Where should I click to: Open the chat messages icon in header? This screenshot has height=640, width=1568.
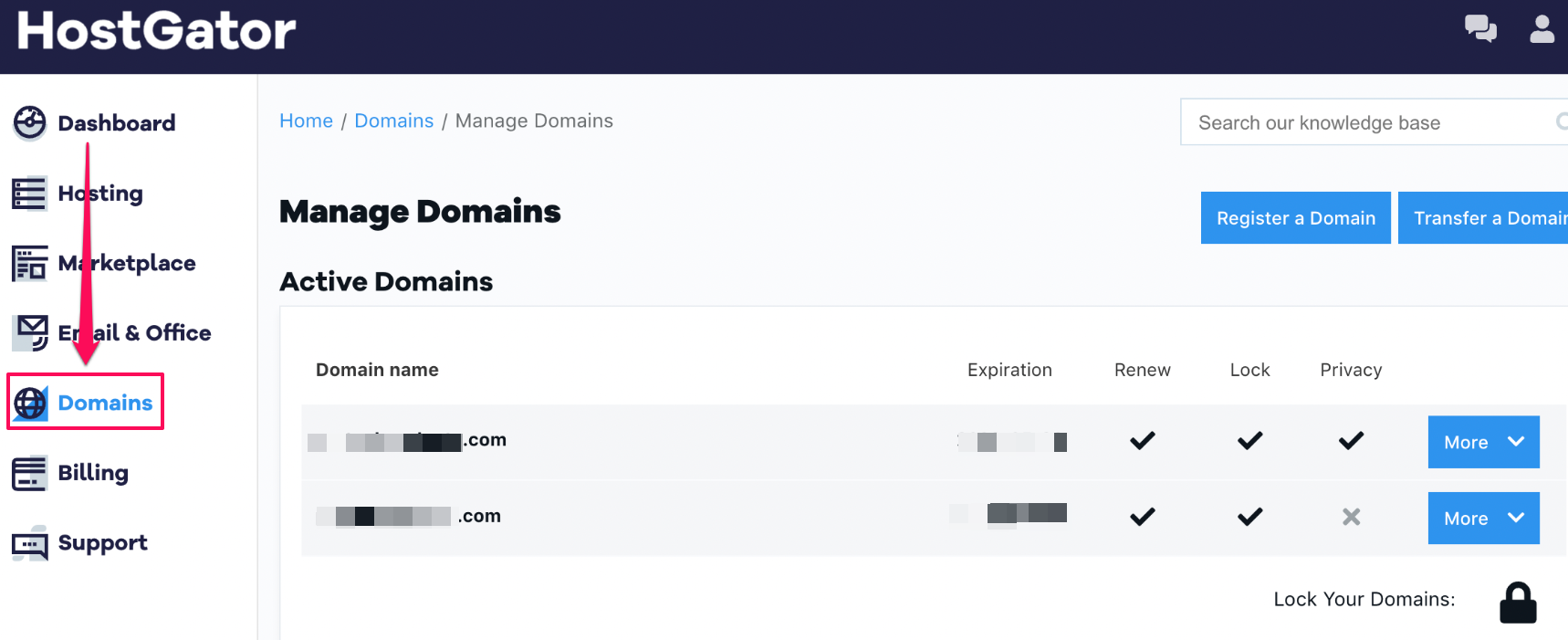(x=1480, y=28)
